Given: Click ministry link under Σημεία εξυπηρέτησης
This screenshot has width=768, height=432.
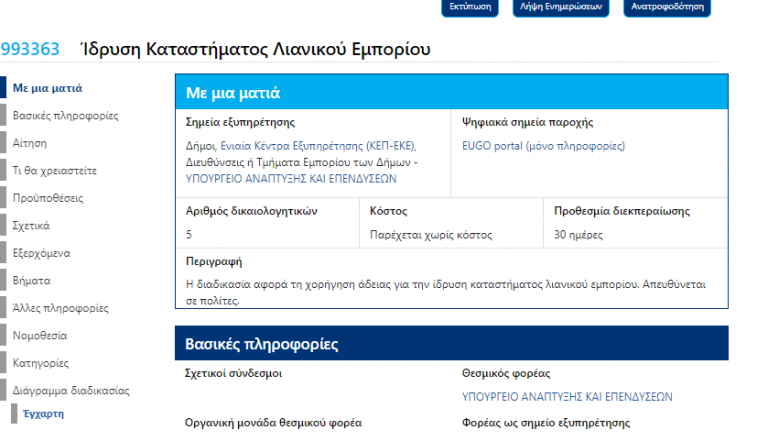Looking at the screenshot, I should click(292, 178).
